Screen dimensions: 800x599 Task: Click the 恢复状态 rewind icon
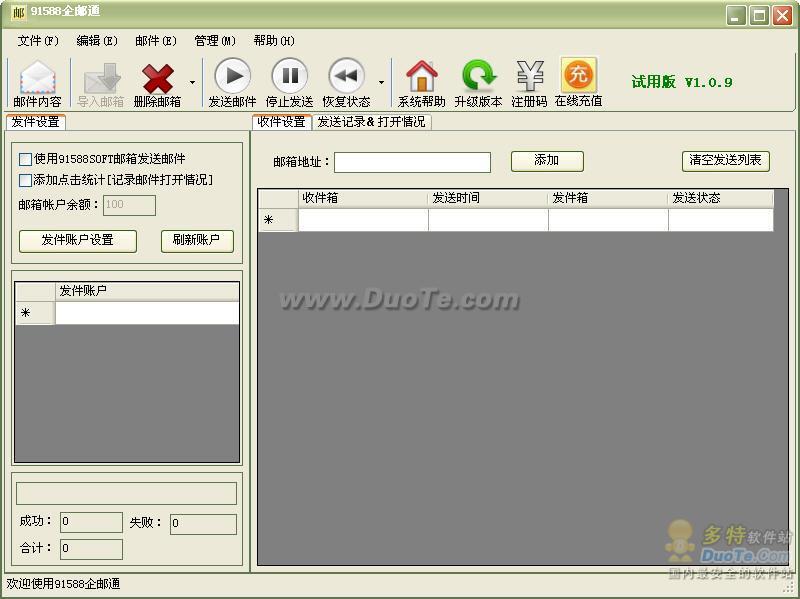click(346, 76)
